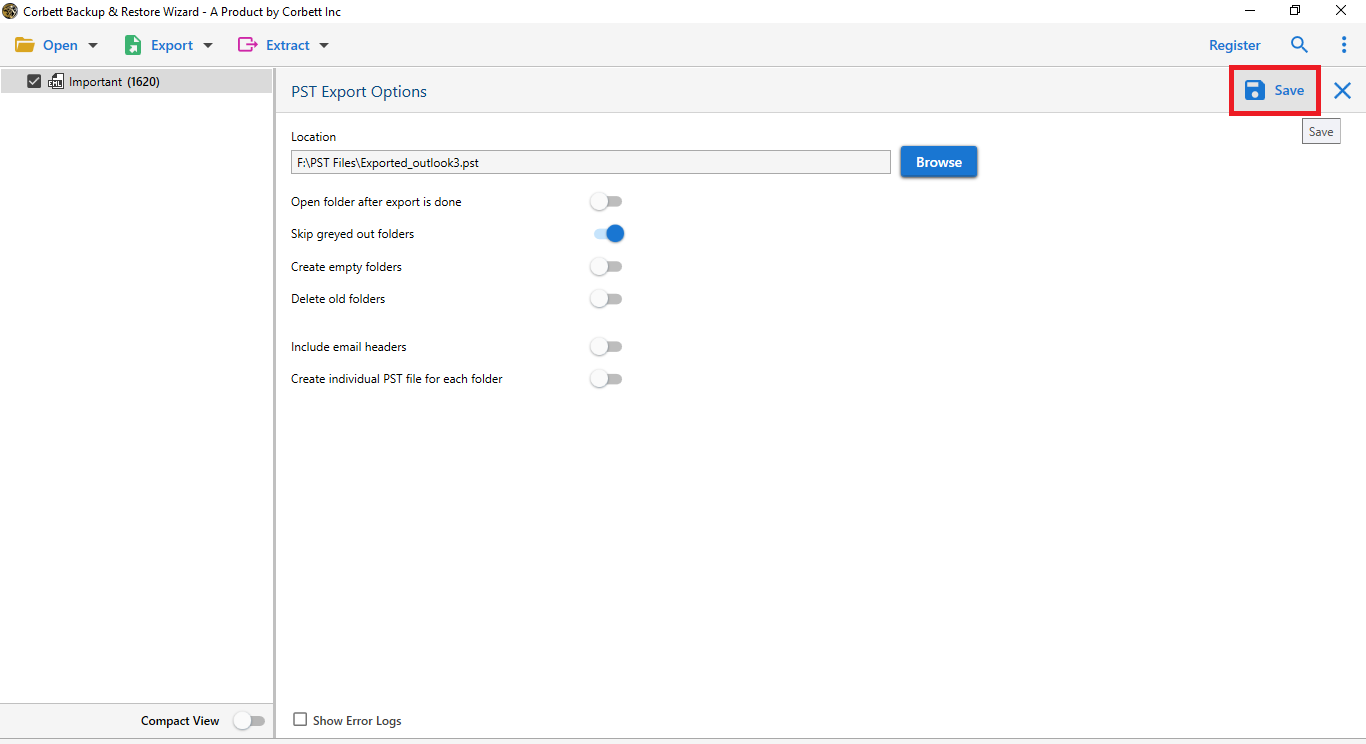Click the Open folder icon
The image size is (1366, 744).
[25, 45]
